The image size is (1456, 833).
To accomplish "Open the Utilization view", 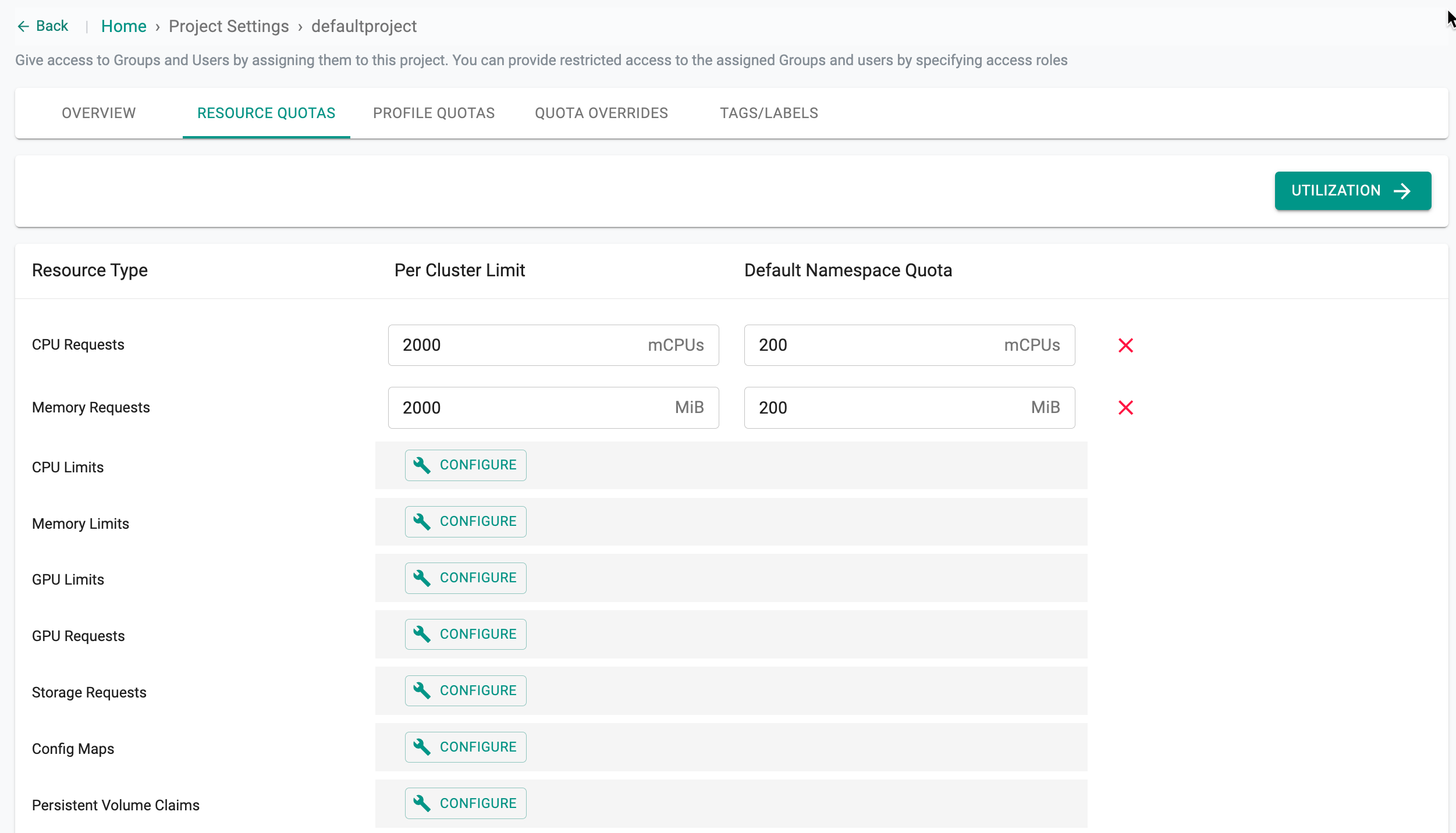I will pos(1353,191).
